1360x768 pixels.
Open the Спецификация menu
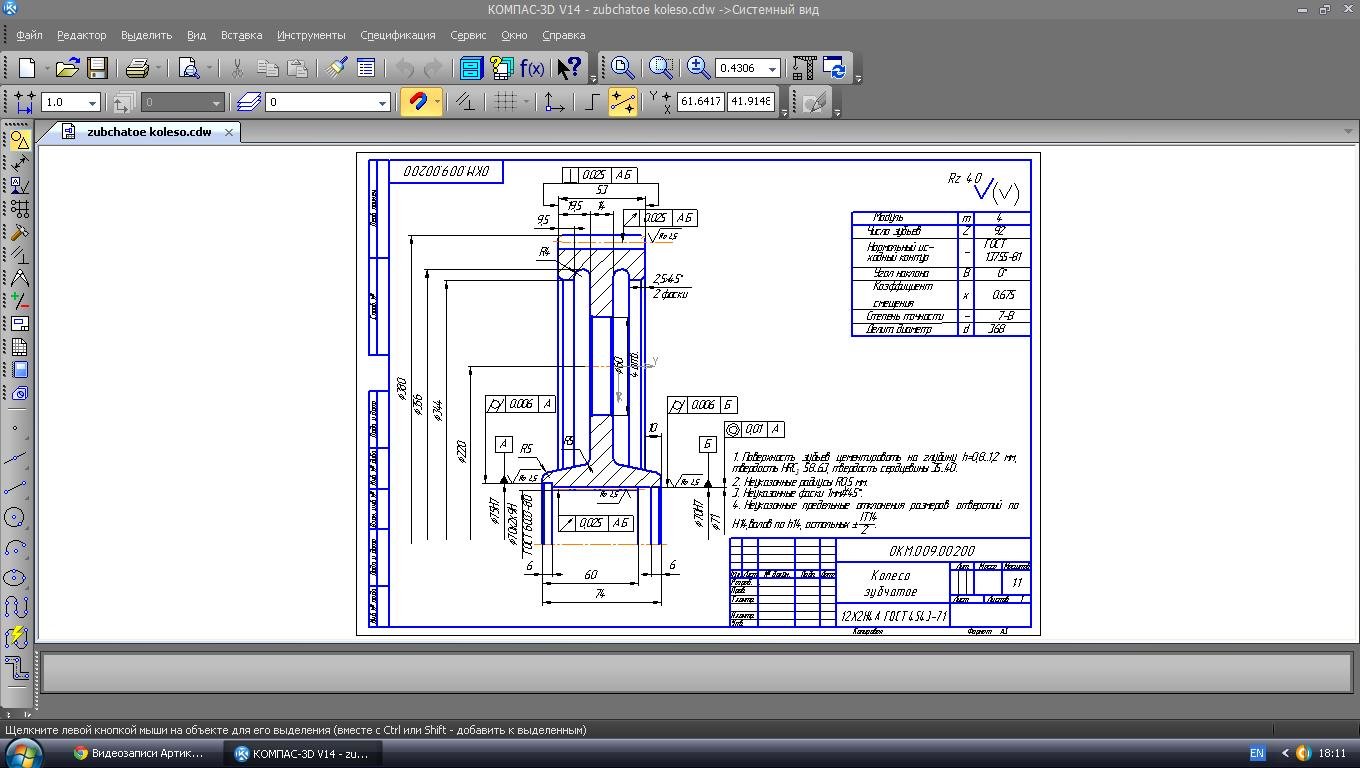(397, 35)
